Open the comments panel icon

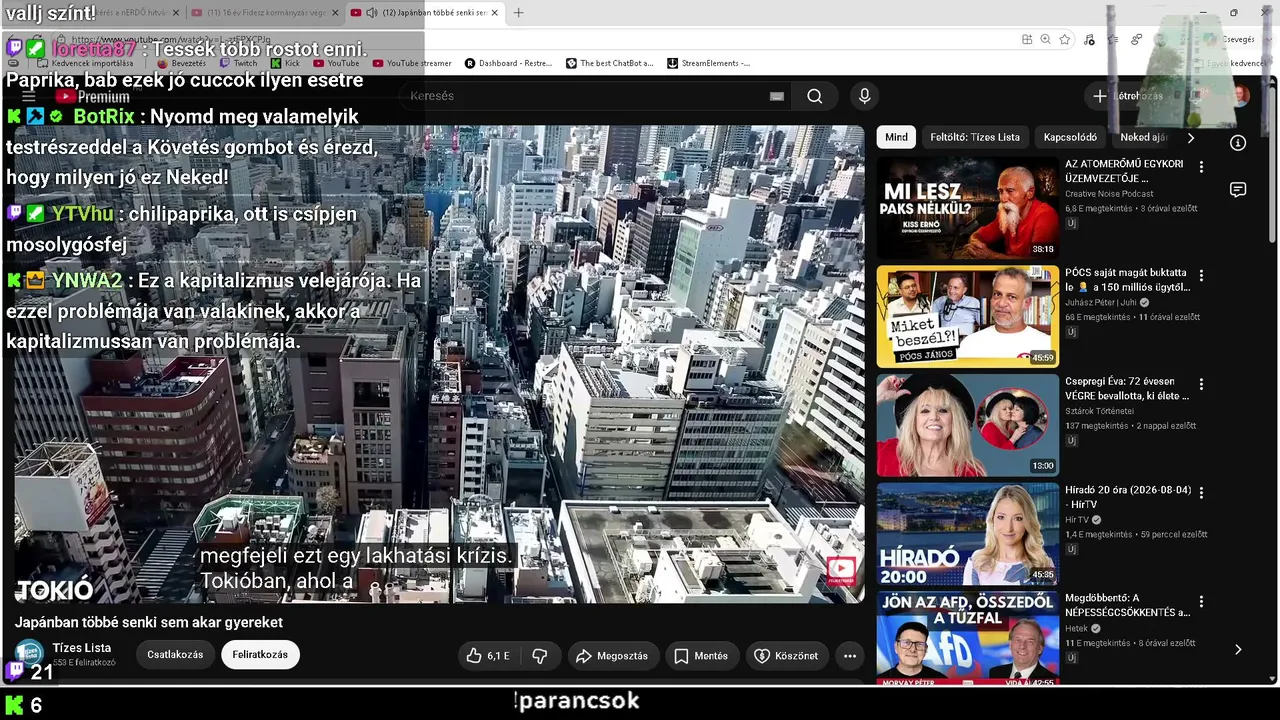1238,190
